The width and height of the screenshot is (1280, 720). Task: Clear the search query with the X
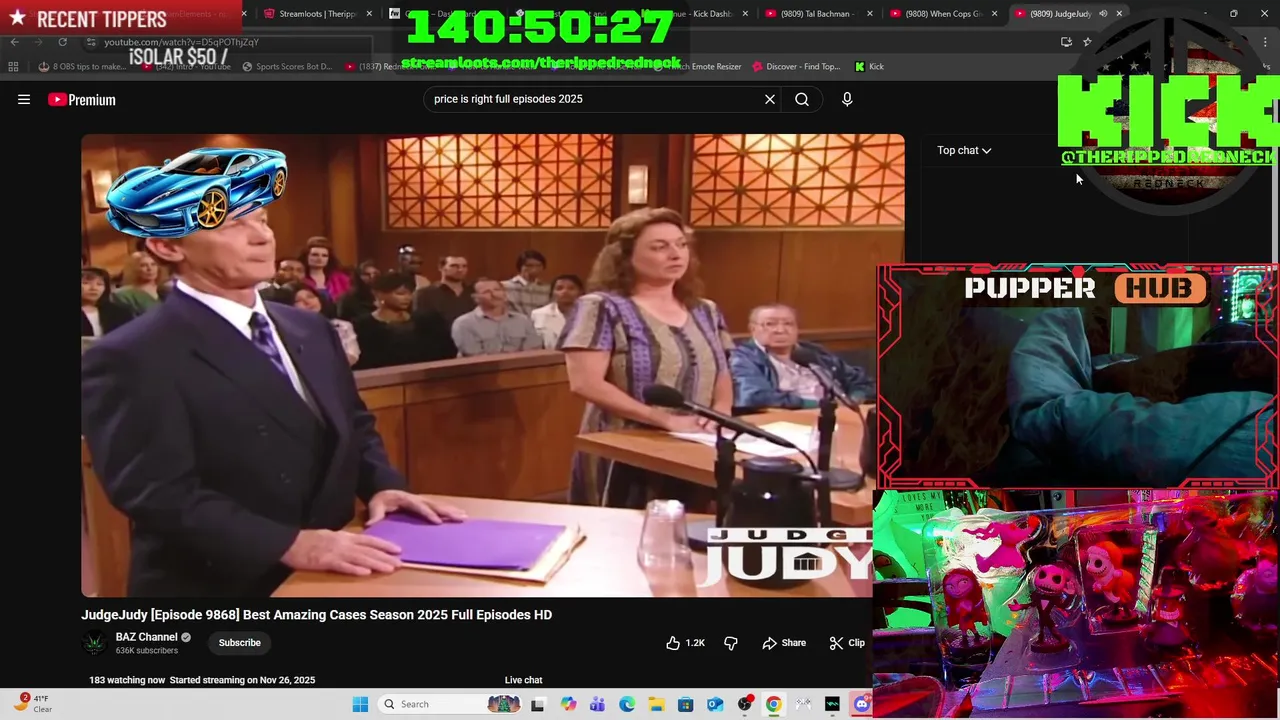coord(770,99)
